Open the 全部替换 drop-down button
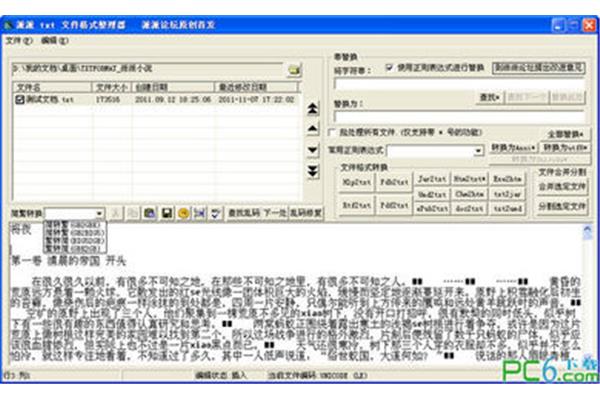This screenshot has width=600, height=400. point(565,134)
